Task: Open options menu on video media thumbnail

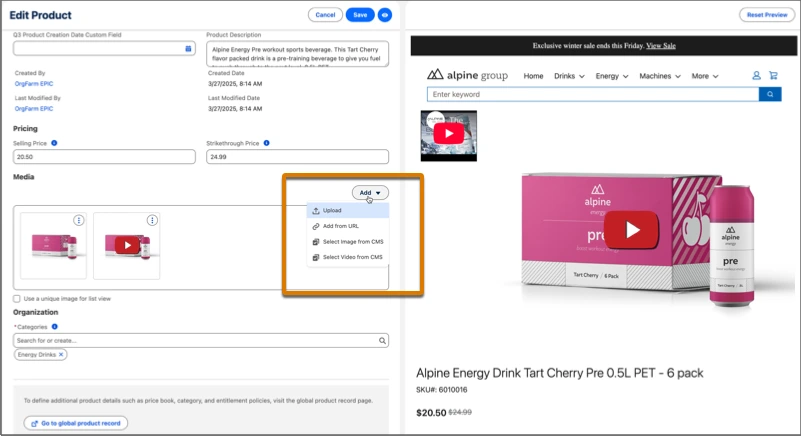Action: 152,220
